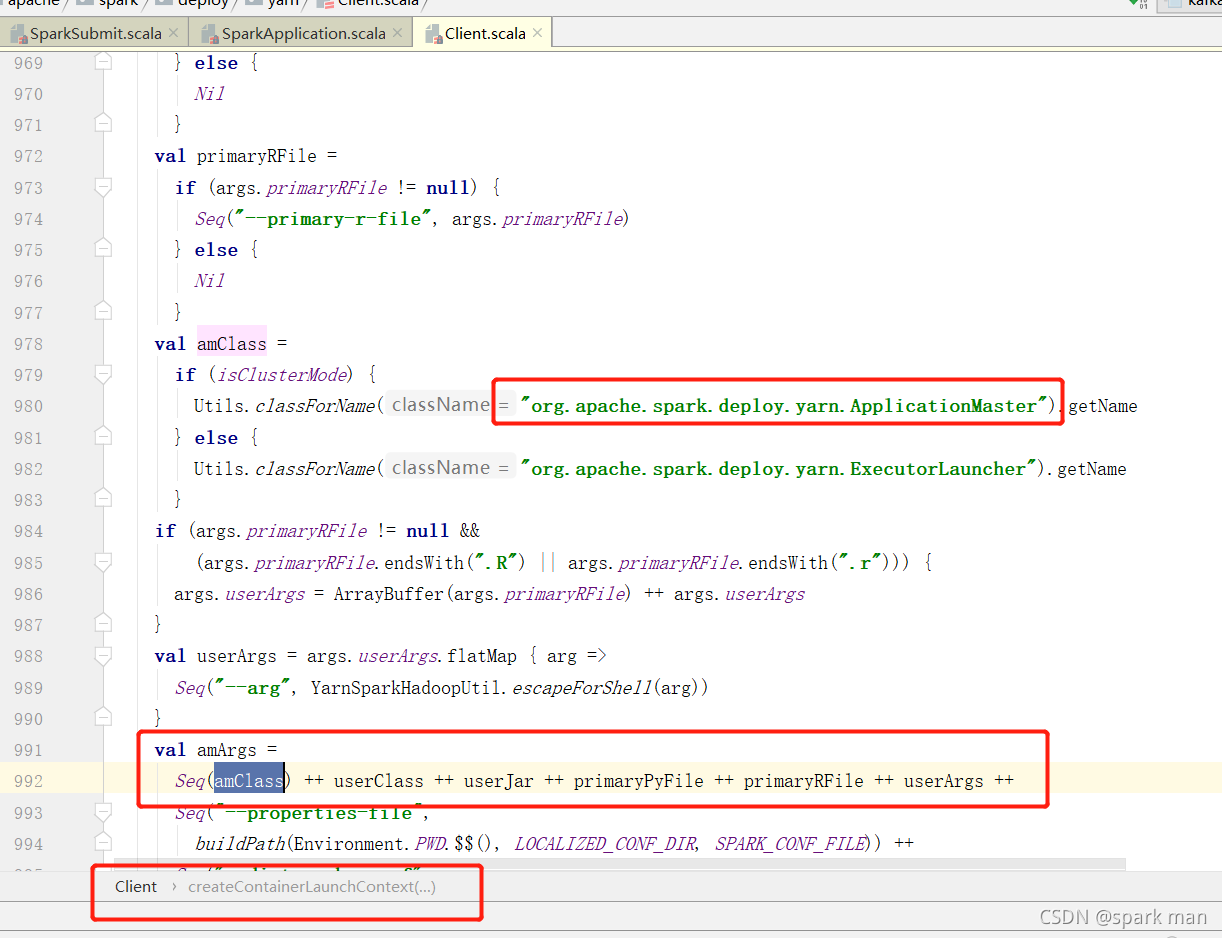Click the ApplicationMaster class name string
Screen dimensions: 1222x938
coord(784,406)
